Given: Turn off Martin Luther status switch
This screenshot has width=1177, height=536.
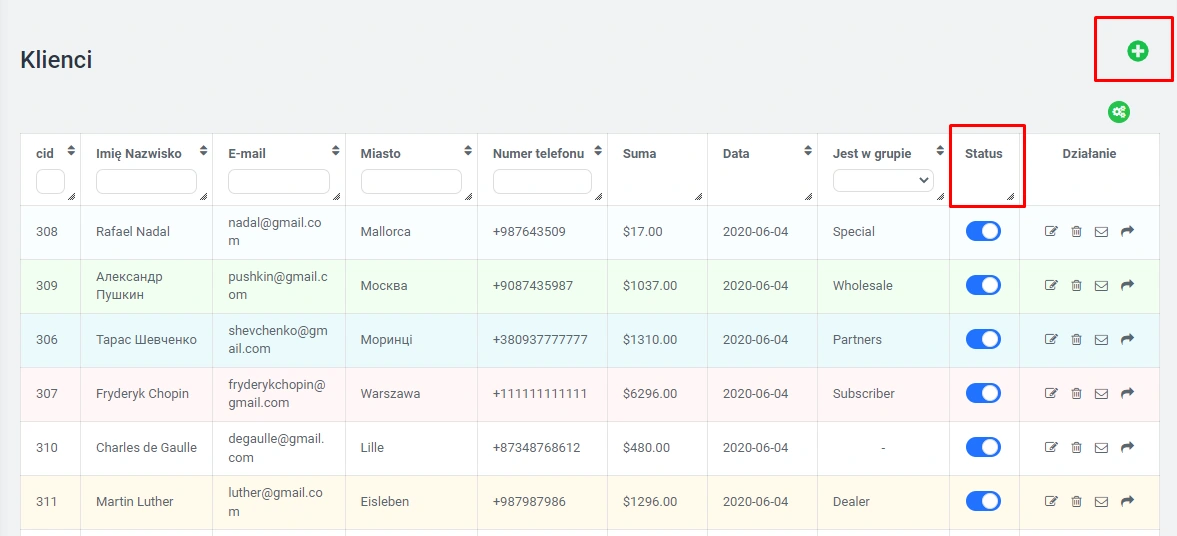Looking at the screenshot, I should (x=983, y=501).
